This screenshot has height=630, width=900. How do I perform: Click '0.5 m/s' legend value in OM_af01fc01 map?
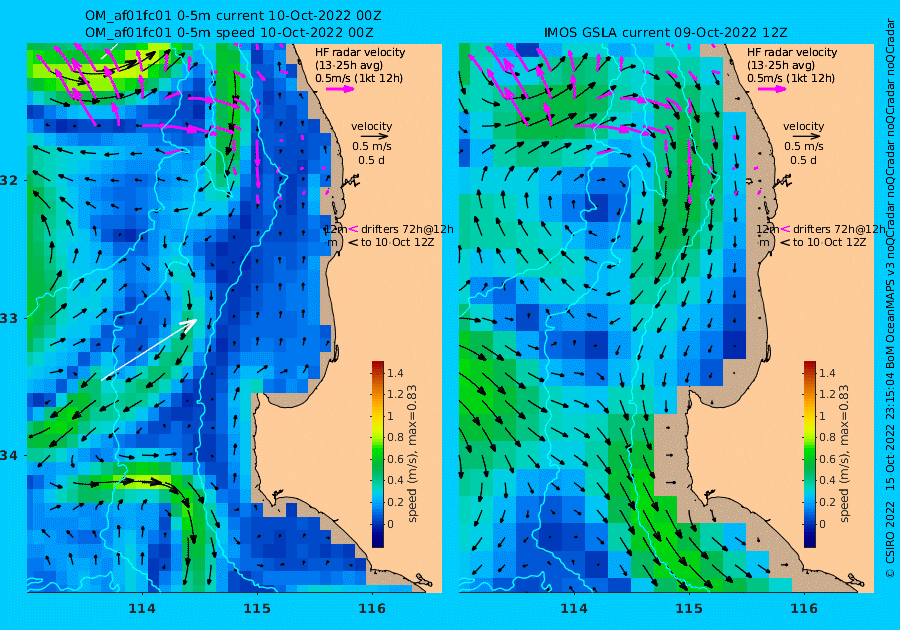coord(371,146)
